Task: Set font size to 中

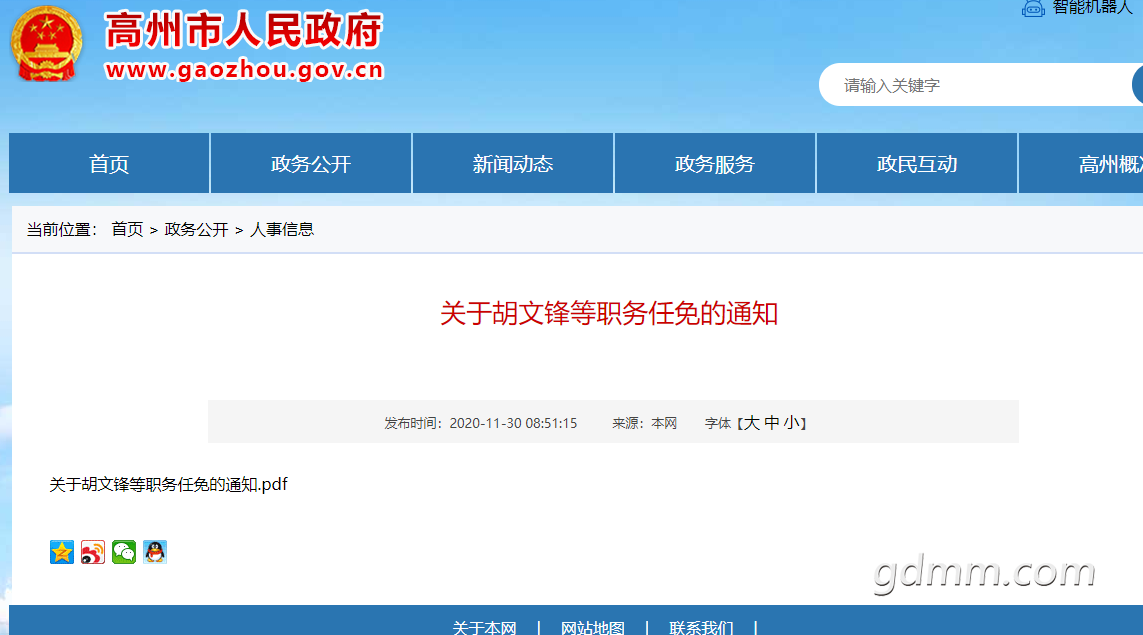Action: 772,423
